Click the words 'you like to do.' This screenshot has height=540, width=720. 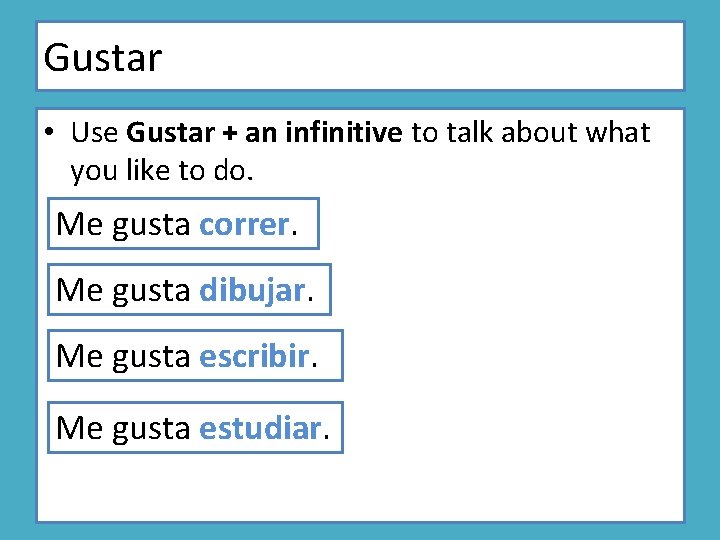click(162, 171)
